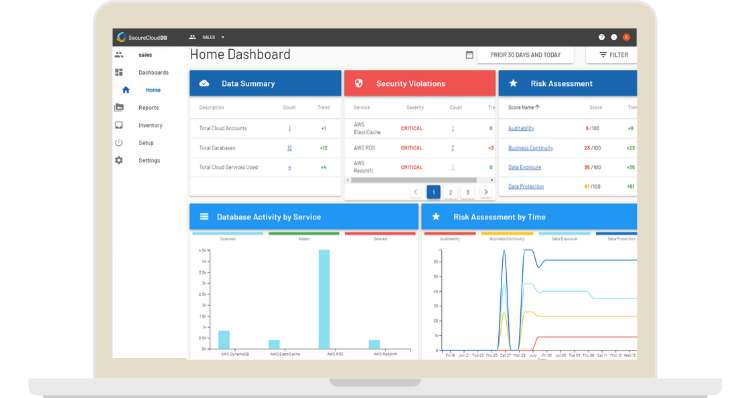Open the Auditability score link

521,128
